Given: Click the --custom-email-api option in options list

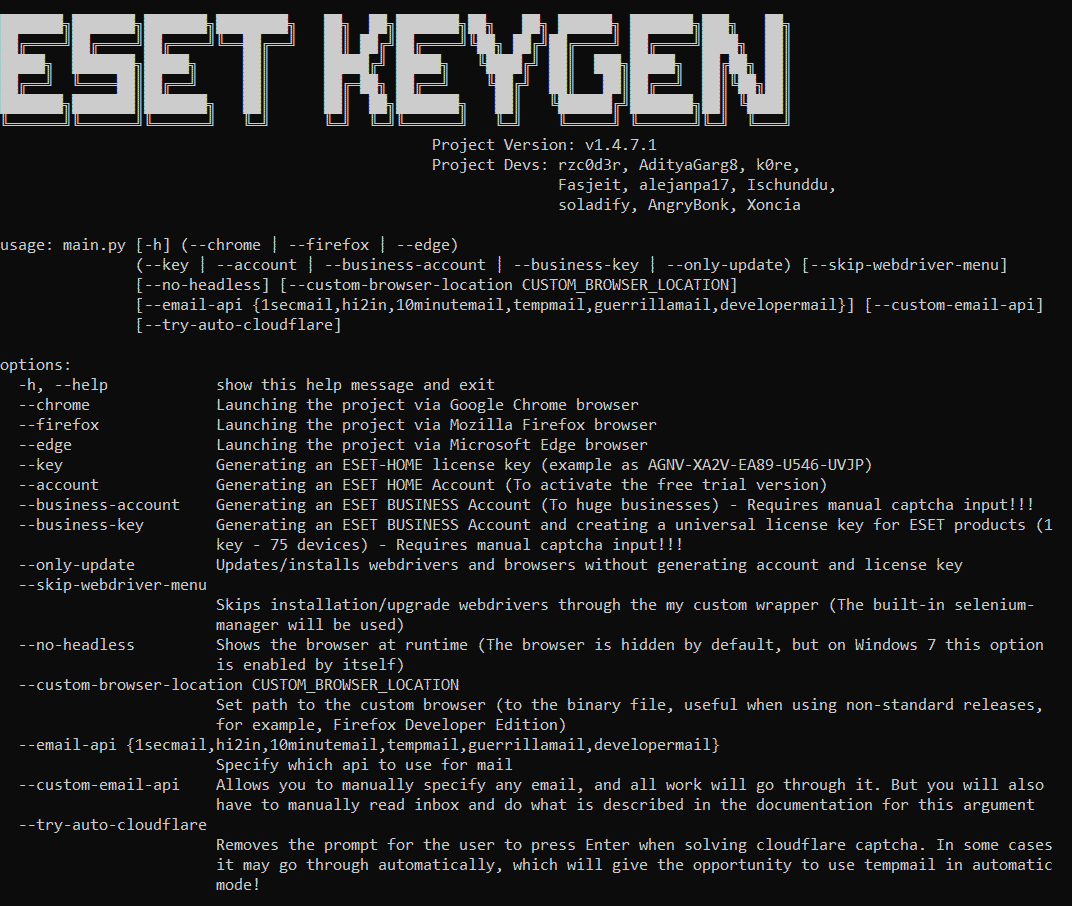Looking at the screenshot, I should pos(99,784).
